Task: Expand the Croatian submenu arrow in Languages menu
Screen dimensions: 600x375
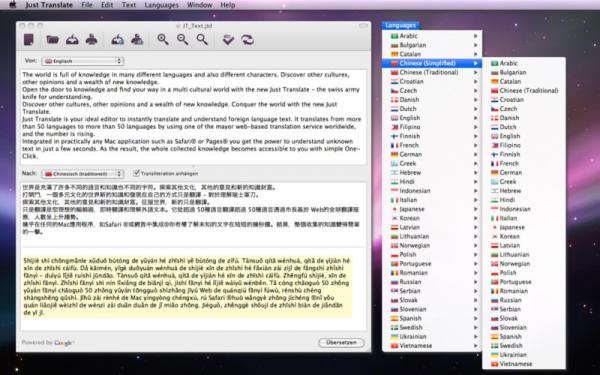Action: point(476,82)
